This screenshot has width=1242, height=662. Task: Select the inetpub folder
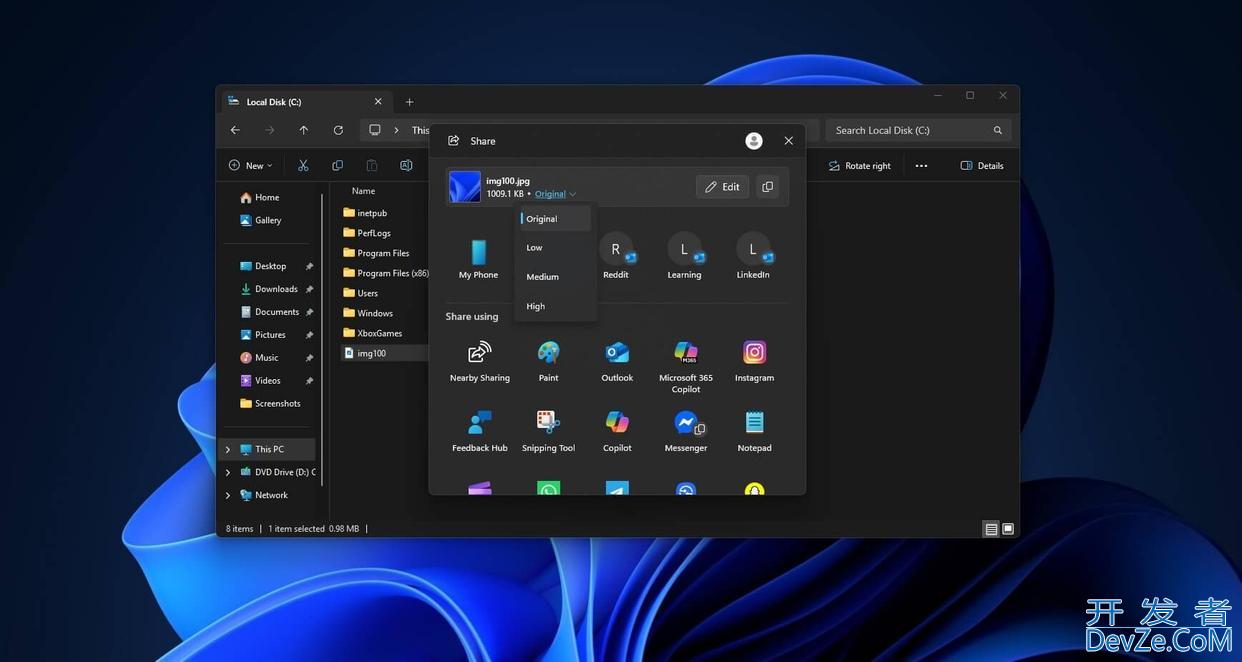click(x=365, y=214)
